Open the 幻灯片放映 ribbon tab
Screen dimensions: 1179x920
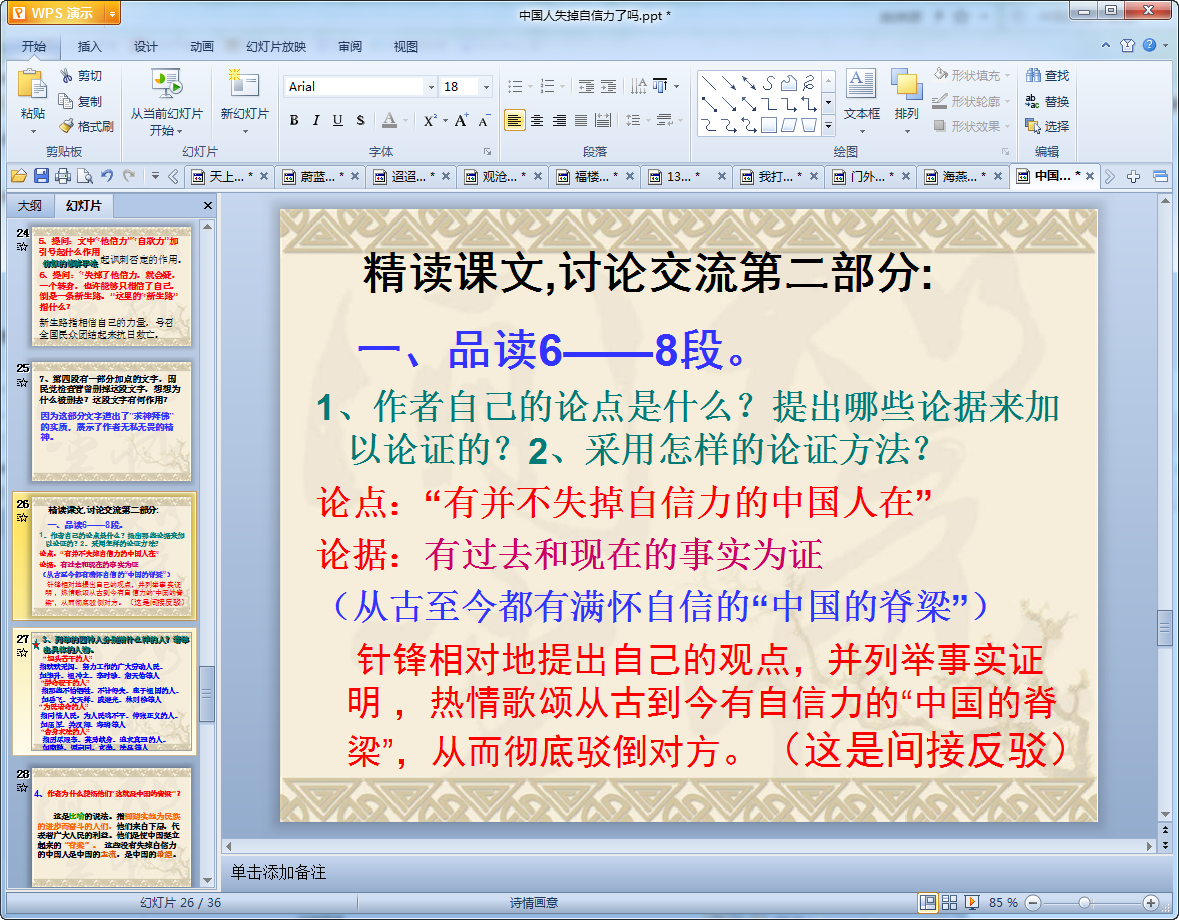pyautogui.click(x=276, y=47)
